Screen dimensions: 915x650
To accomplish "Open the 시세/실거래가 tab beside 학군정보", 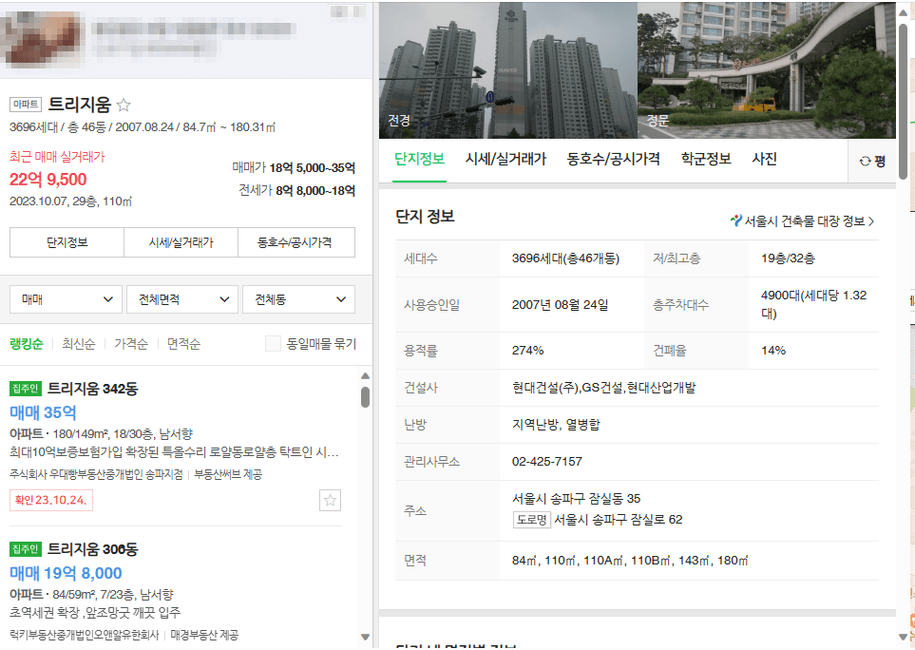I will (x=505, y=159).
